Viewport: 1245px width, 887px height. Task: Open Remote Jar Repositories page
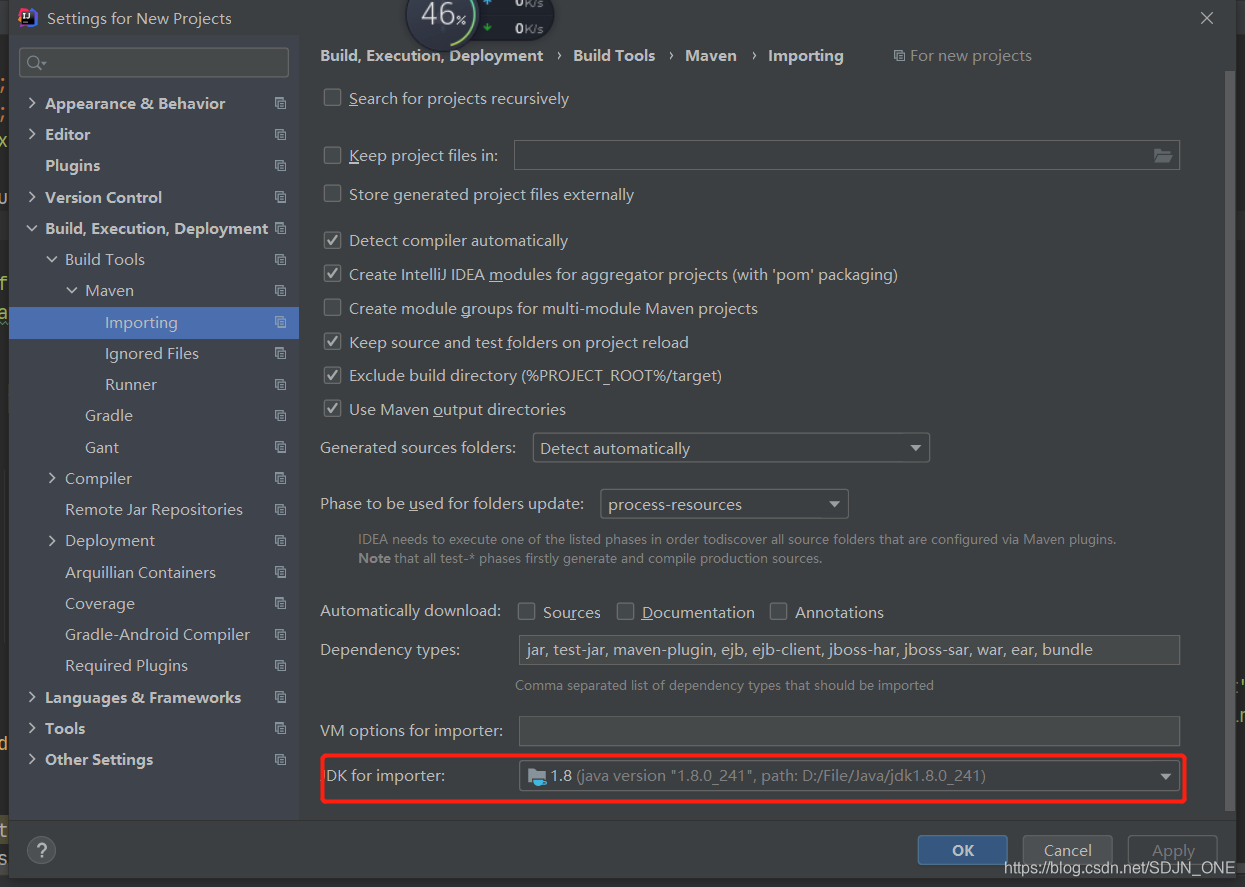[154, 509]
